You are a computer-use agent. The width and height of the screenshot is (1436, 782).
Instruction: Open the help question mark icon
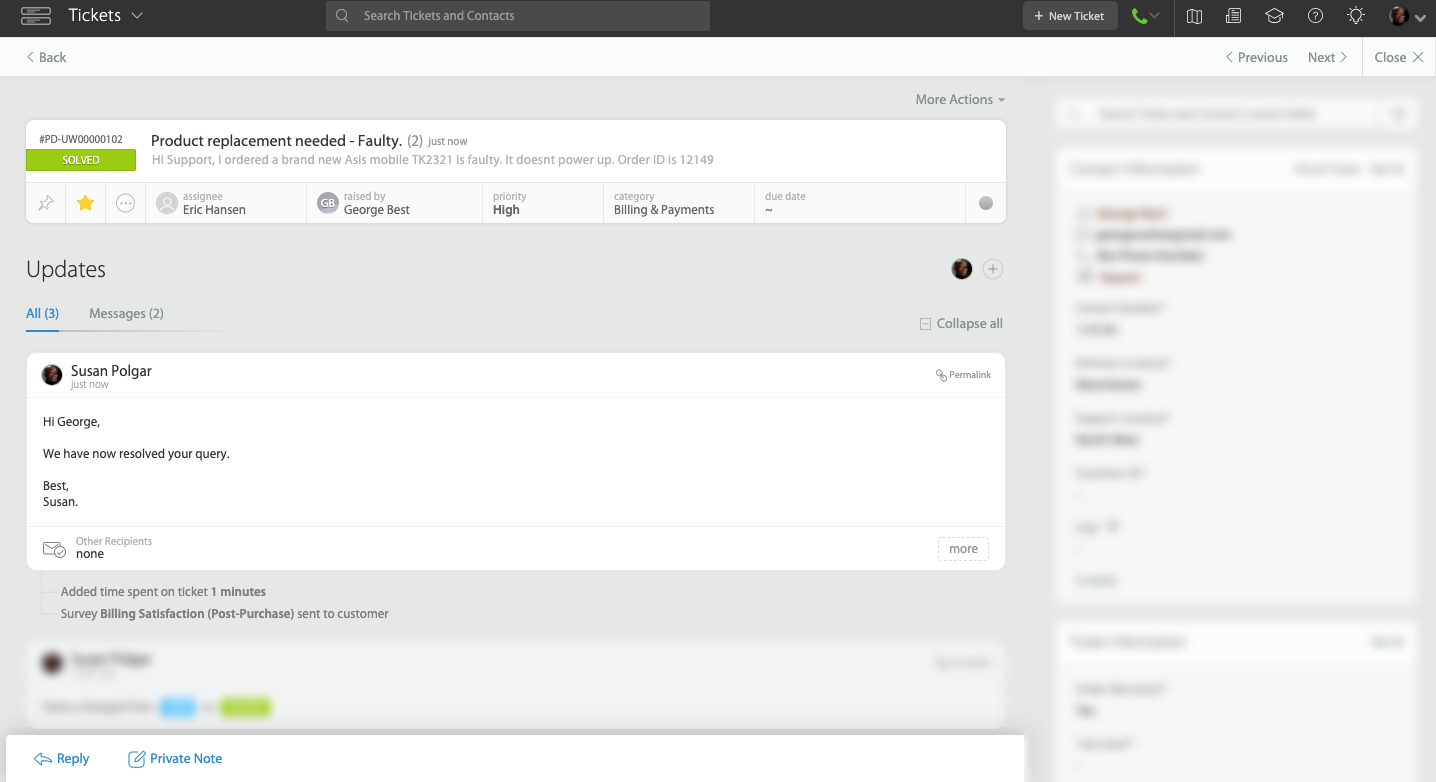(1314, 16)
